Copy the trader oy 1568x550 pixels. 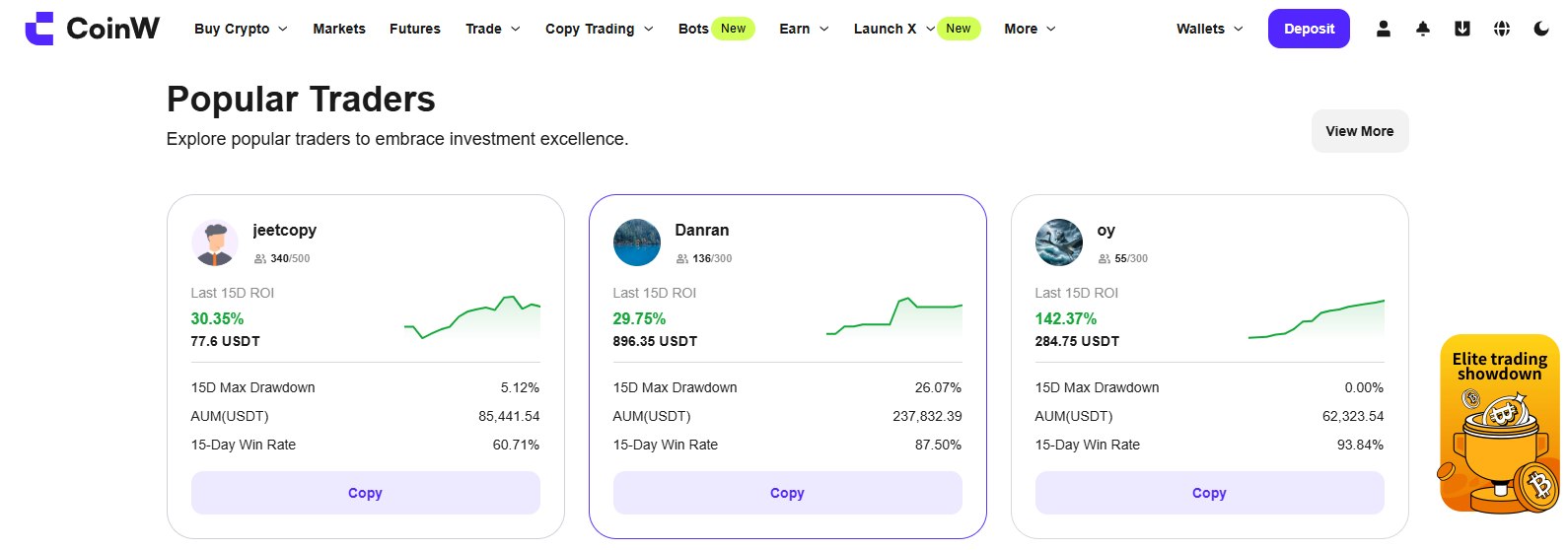pyautogui.click(x=1209, y=493)
